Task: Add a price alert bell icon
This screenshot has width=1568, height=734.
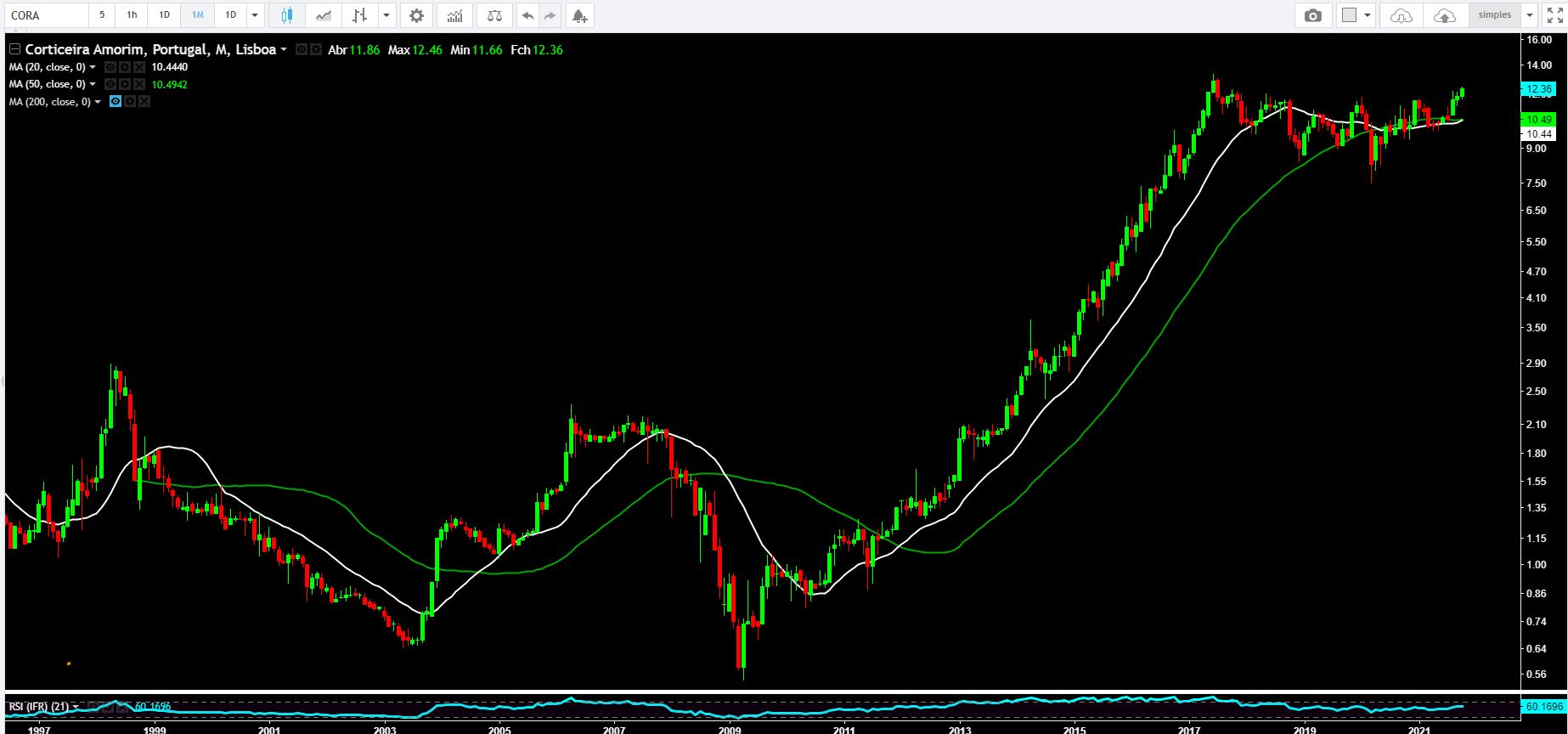Action: [x=578, y=15]
